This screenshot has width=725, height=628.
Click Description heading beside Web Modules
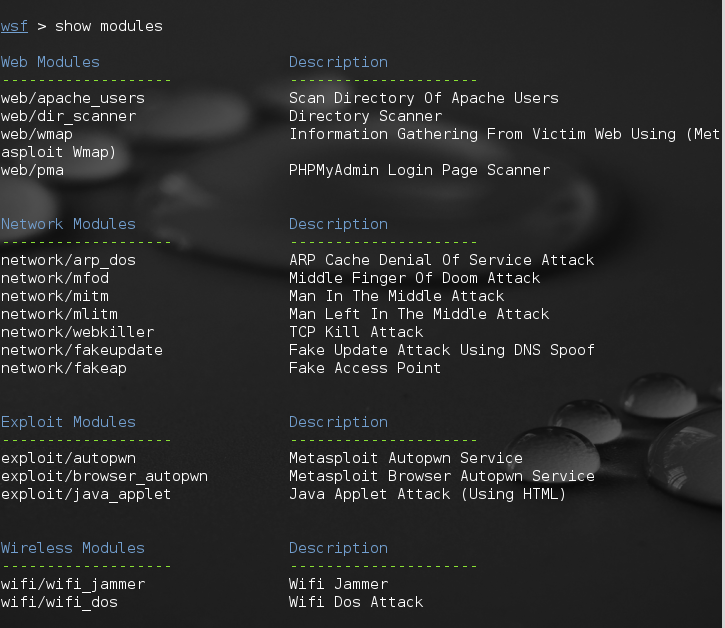click(338, 62)
